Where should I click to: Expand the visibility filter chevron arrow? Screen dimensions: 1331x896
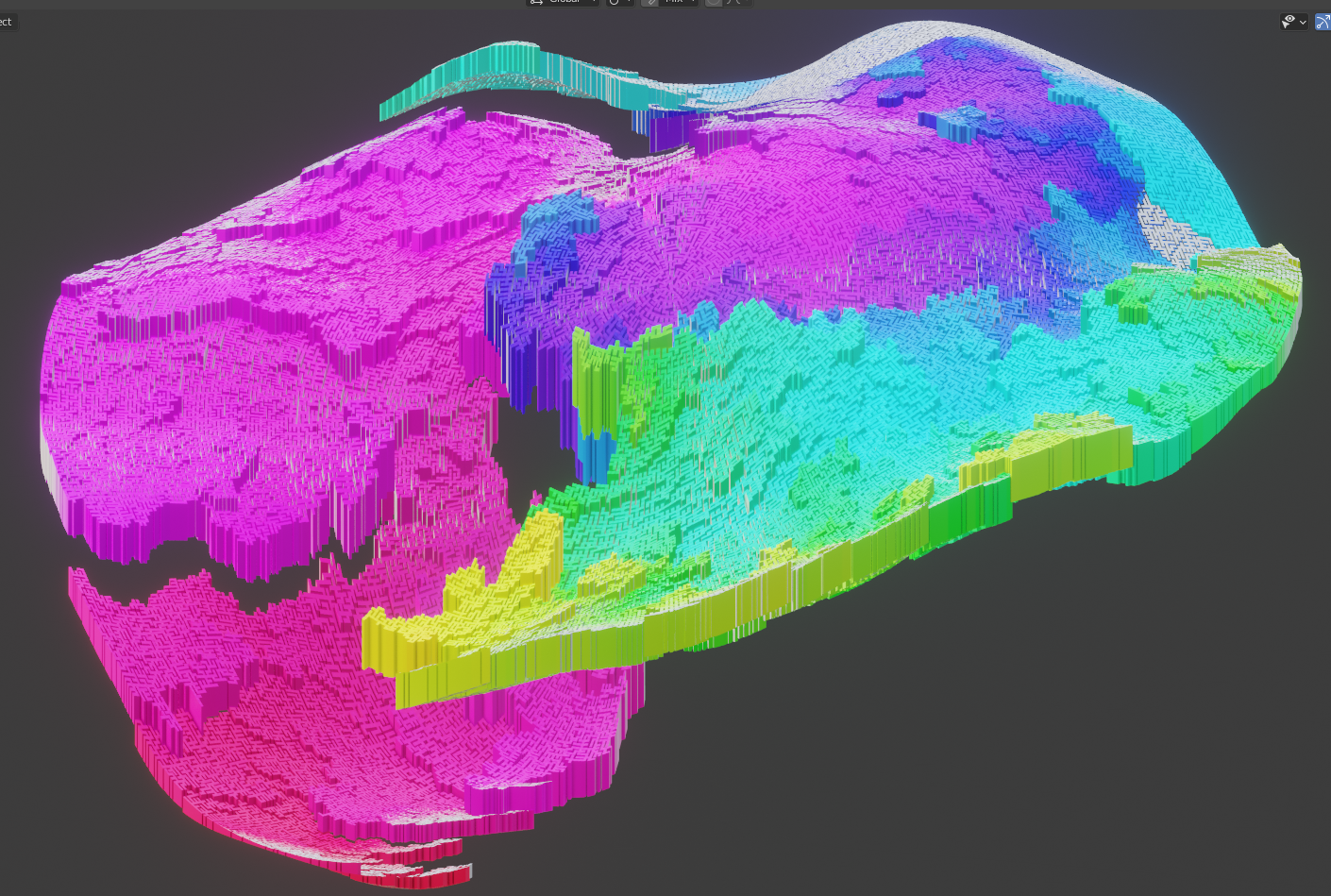(1304, 22)
